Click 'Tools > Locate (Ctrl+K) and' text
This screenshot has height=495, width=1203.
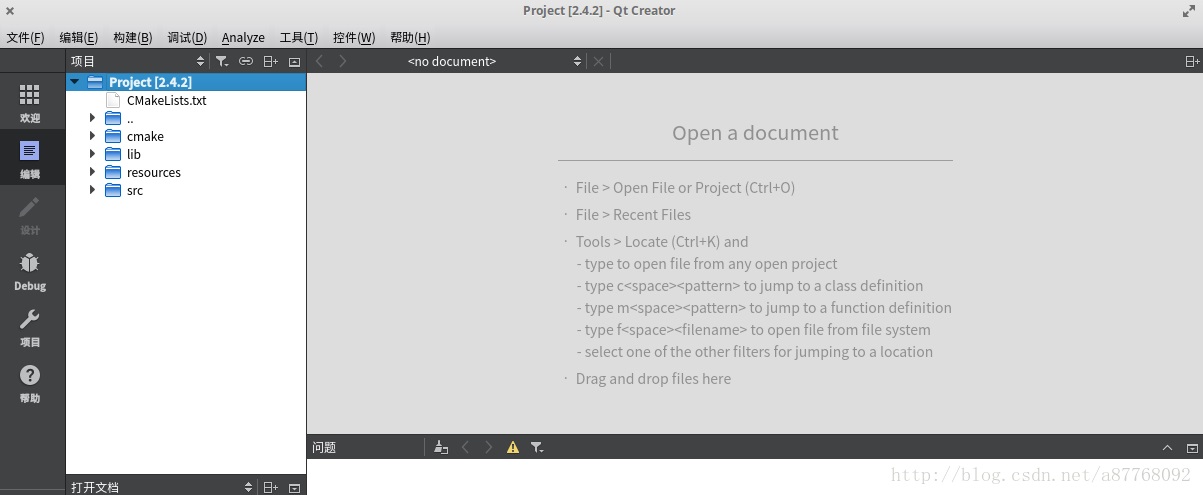coord(662,241)
